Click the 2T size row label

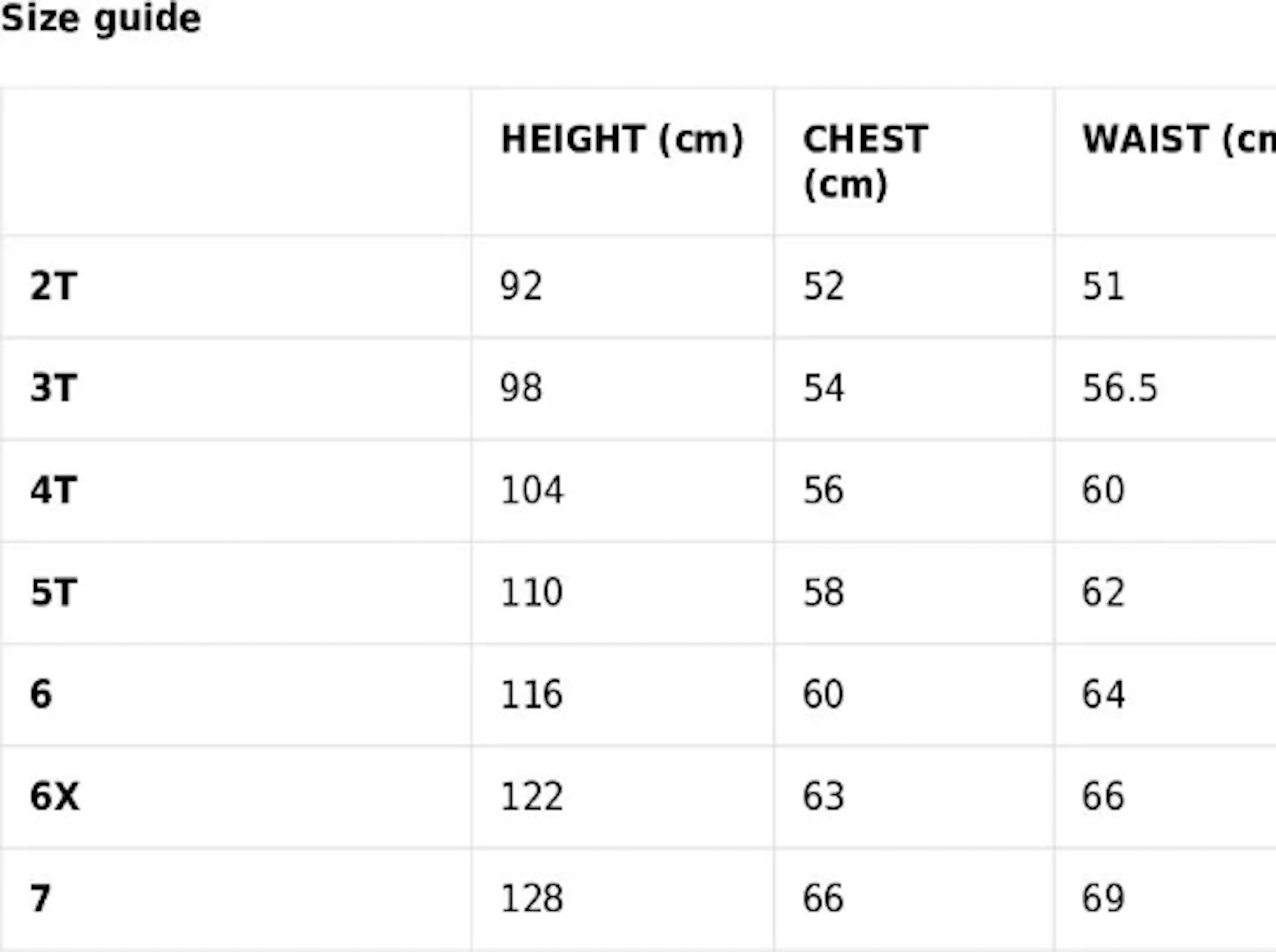(x=53, y=286)
